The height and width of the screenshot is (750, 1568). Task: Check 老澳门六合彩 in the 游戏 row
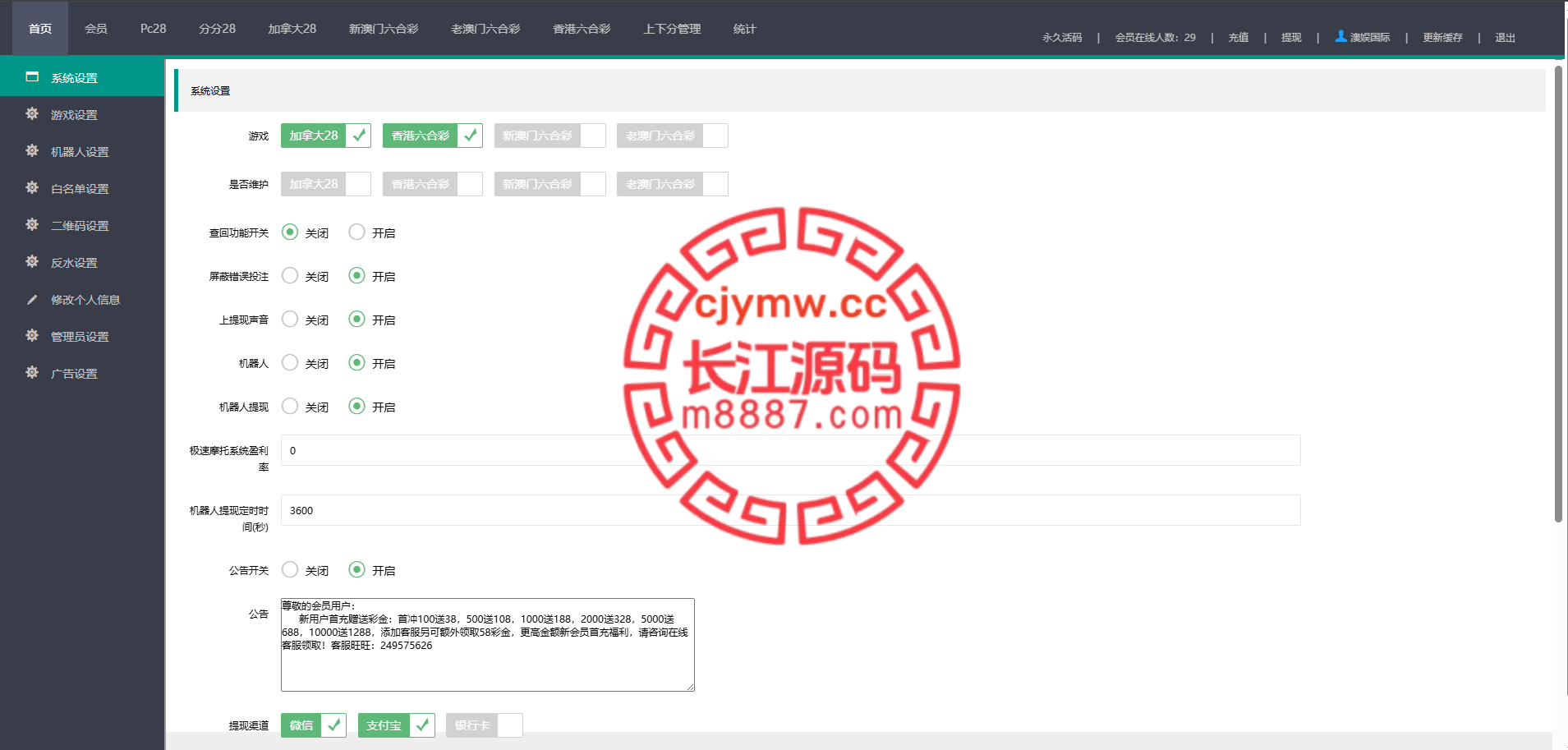point(673,136)
